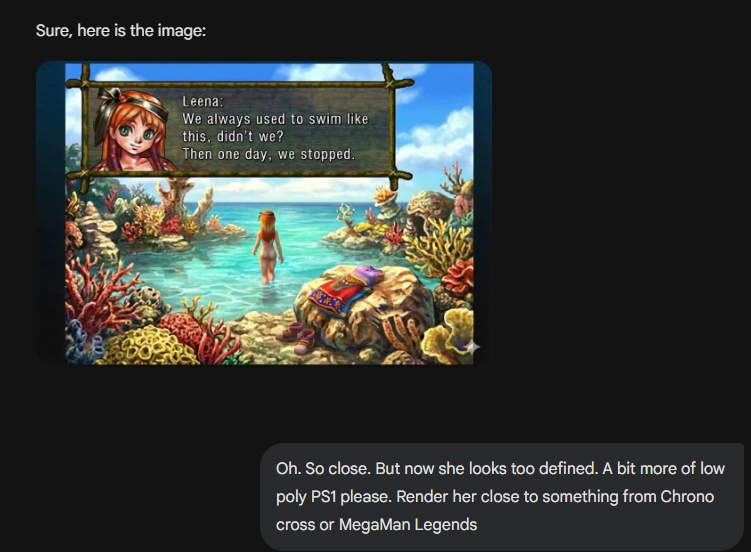Click the user message bubble about low poly

502,496
